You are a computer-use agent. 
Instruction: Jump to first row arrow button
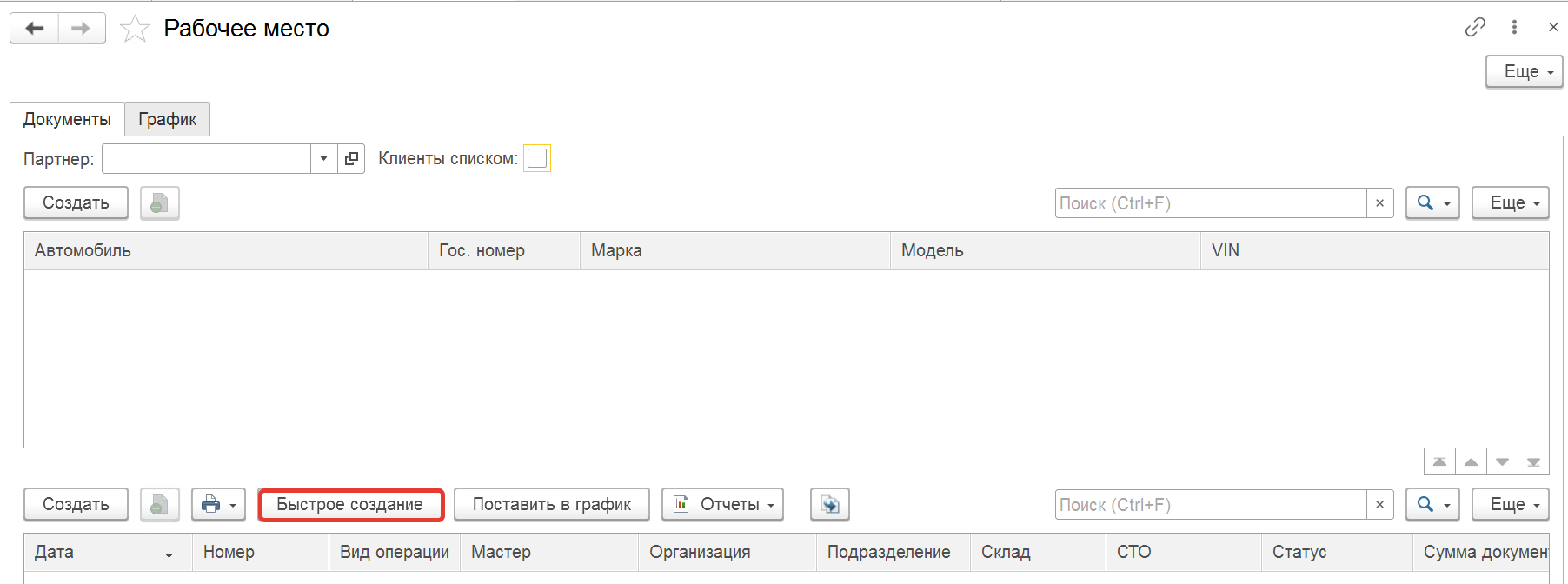(1439, 461)
